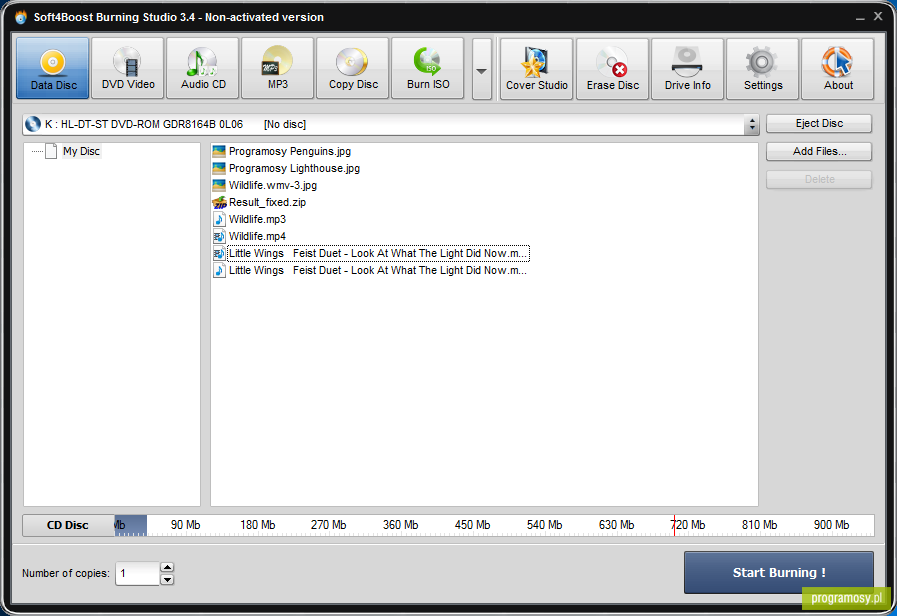Click the drive list spinner arrows
The image size is (897, 616).
tap(752, 124)
